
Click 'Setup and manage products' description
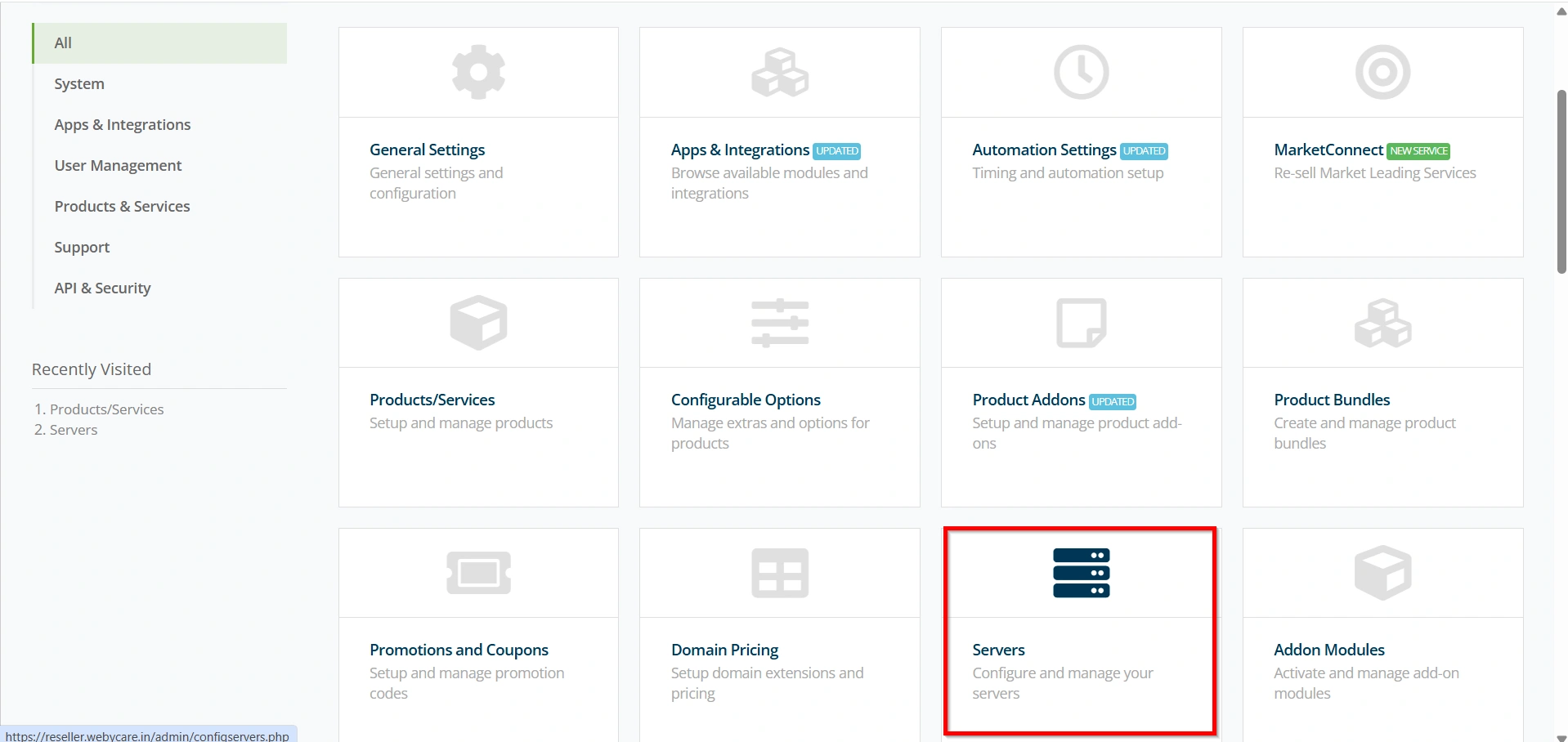point(461,423)
